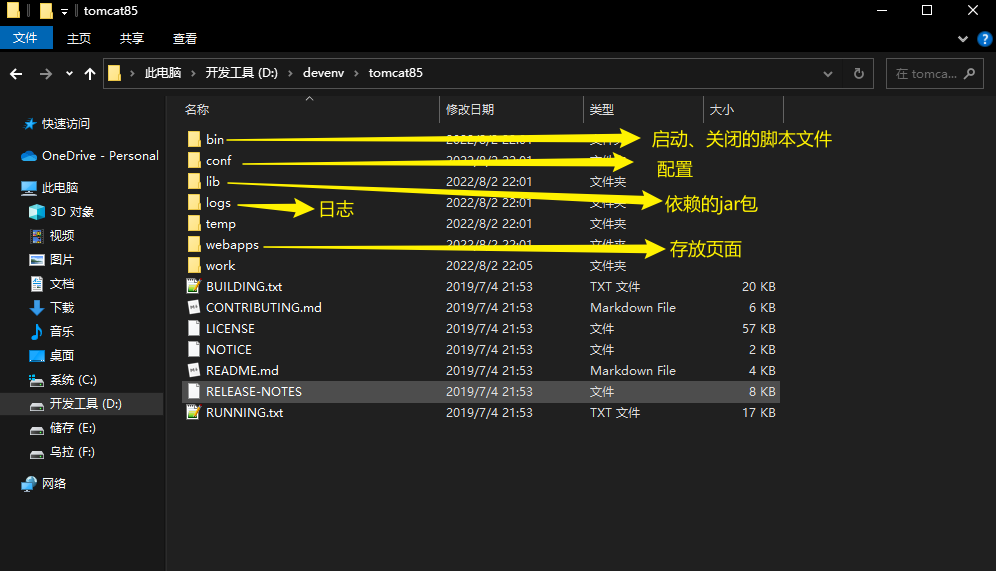996x571 pixels.
Task: Open the 下载 folder in sidebar
Action: 62,308
